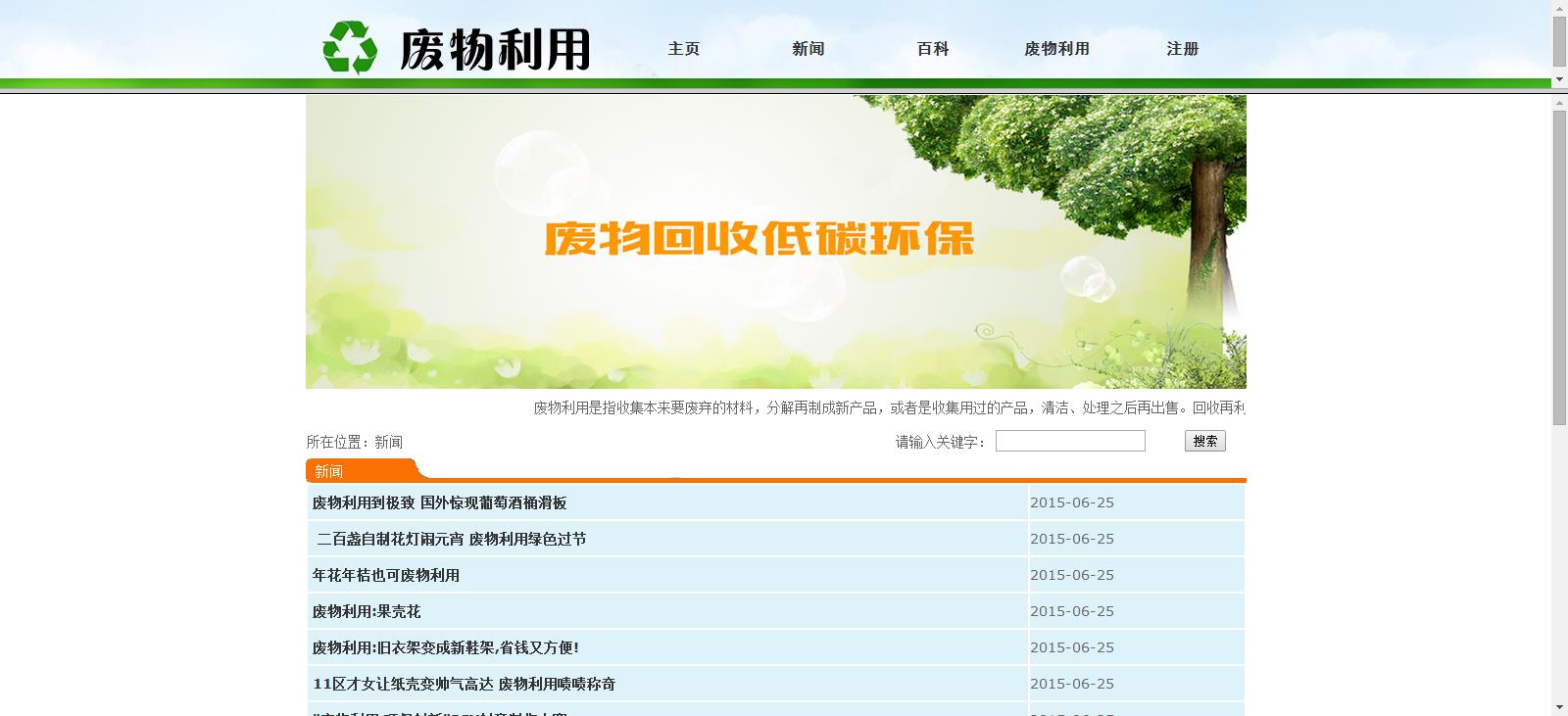Screen dimensions: 1568x716
Task: Click the green recycling logo icon
Action: tap(350, 48)
